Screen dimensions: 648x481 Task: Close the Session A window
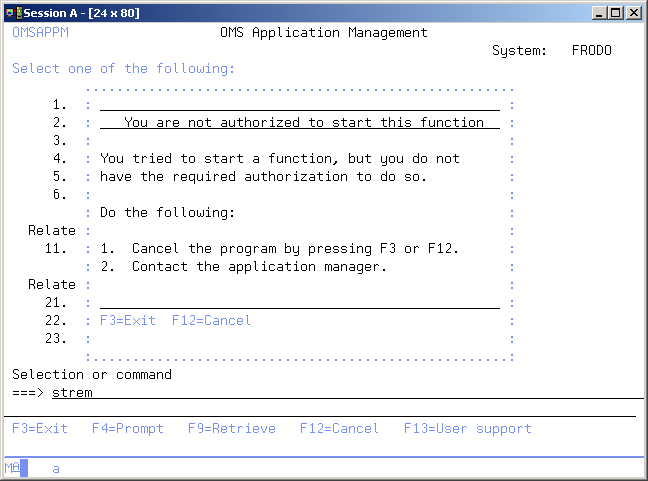tap(633, 12)
